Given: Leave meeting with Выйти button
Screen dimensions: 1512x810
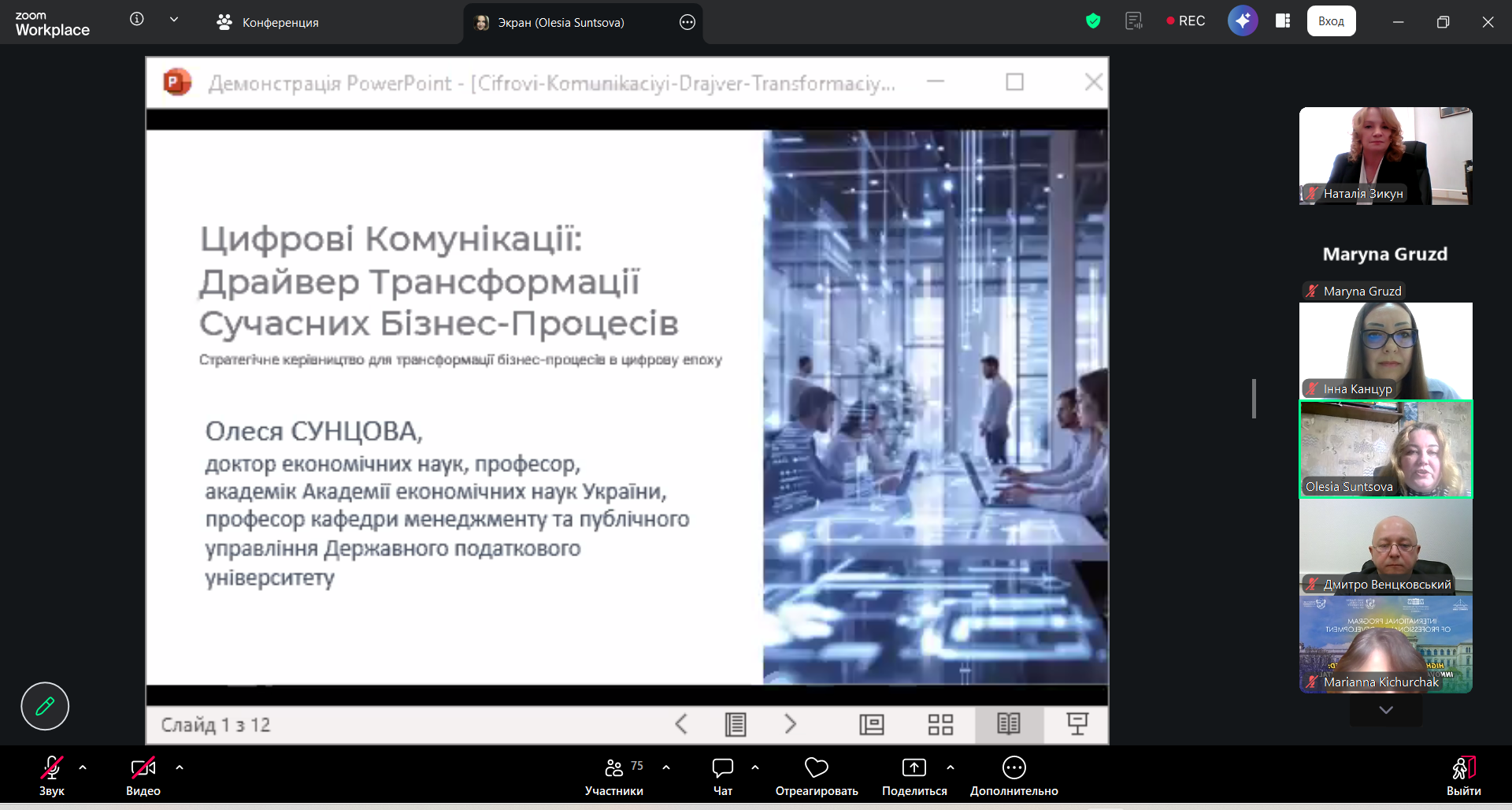Looking at the screenshot, I should tap(1463, 775).
